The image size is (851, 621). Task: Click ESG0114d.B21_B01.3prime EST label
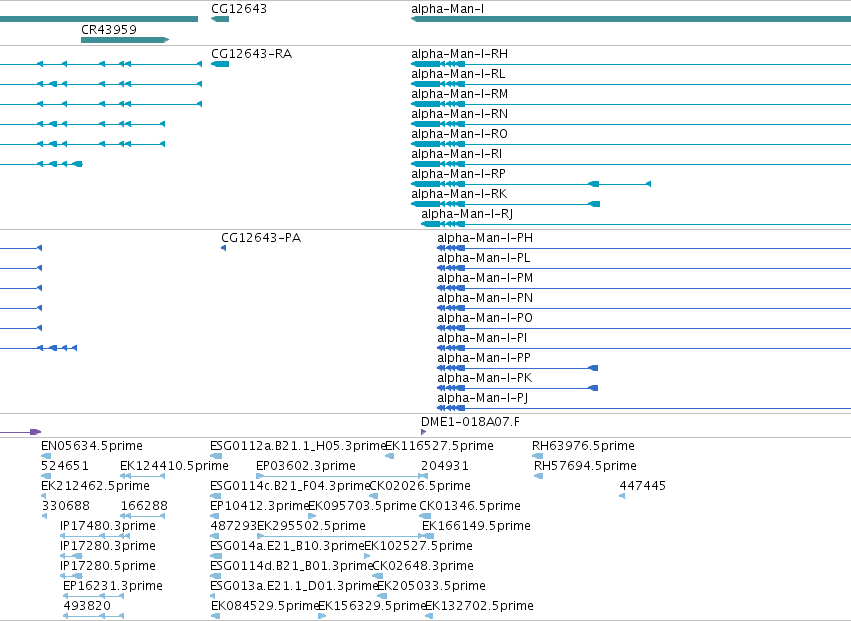(x=291, y=566)
